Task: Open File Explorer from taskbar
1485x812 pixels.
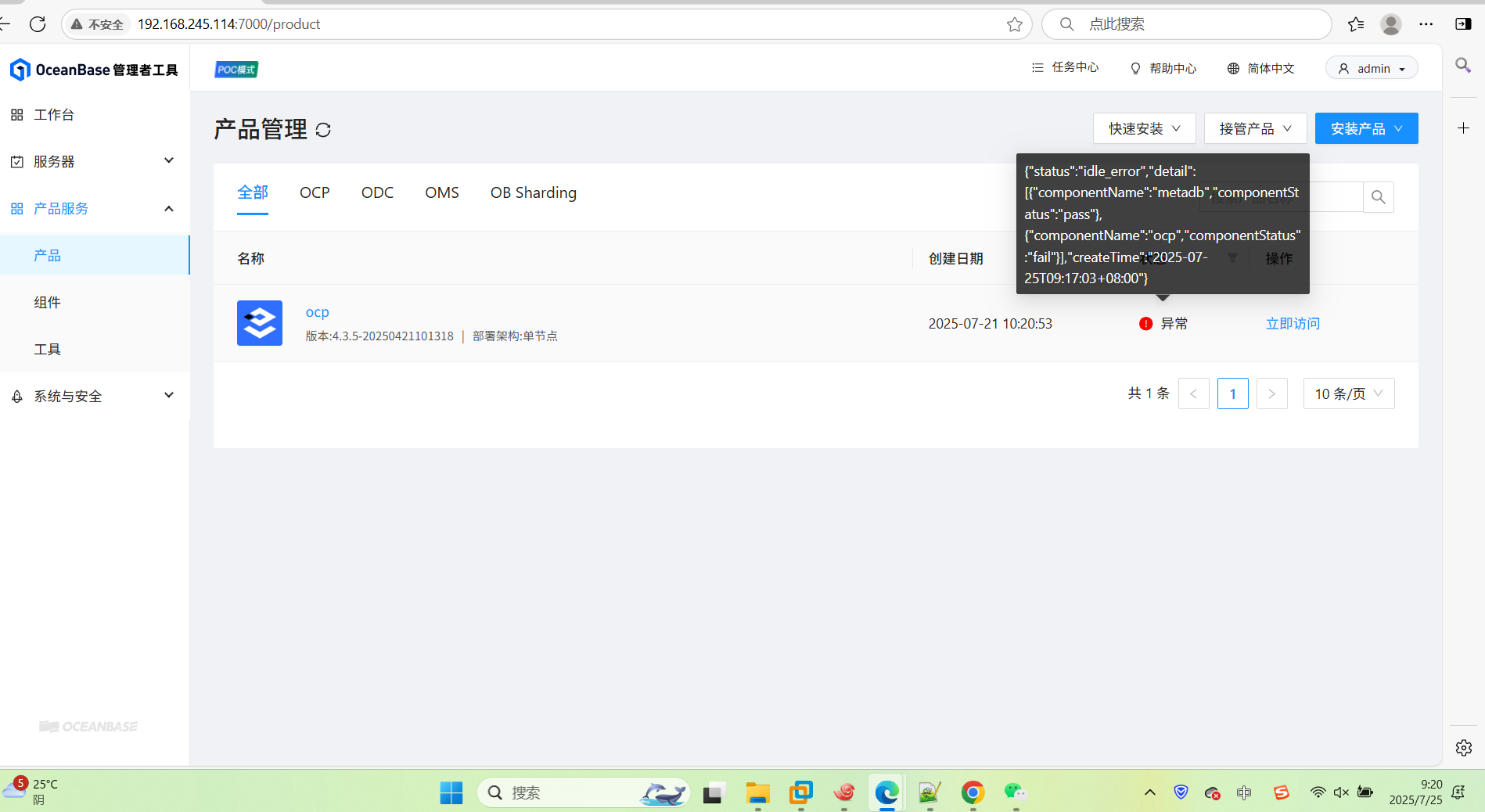Action: [757, 793]
